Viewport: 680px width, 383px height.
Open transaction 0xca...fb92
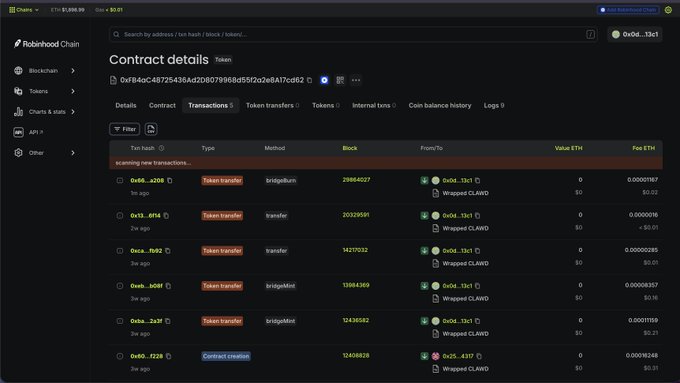tap(146, 251)
